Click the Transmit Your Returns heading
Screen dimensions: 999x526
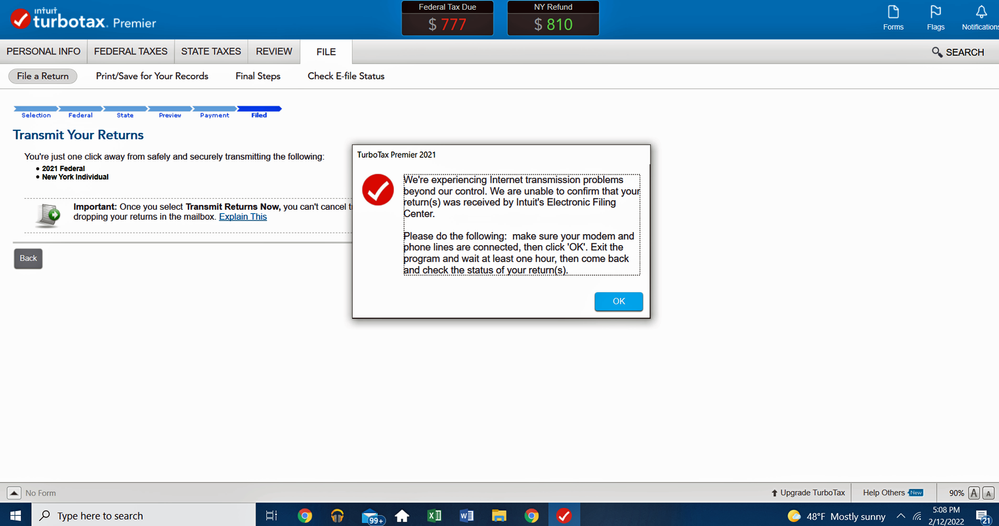[78, 135]
